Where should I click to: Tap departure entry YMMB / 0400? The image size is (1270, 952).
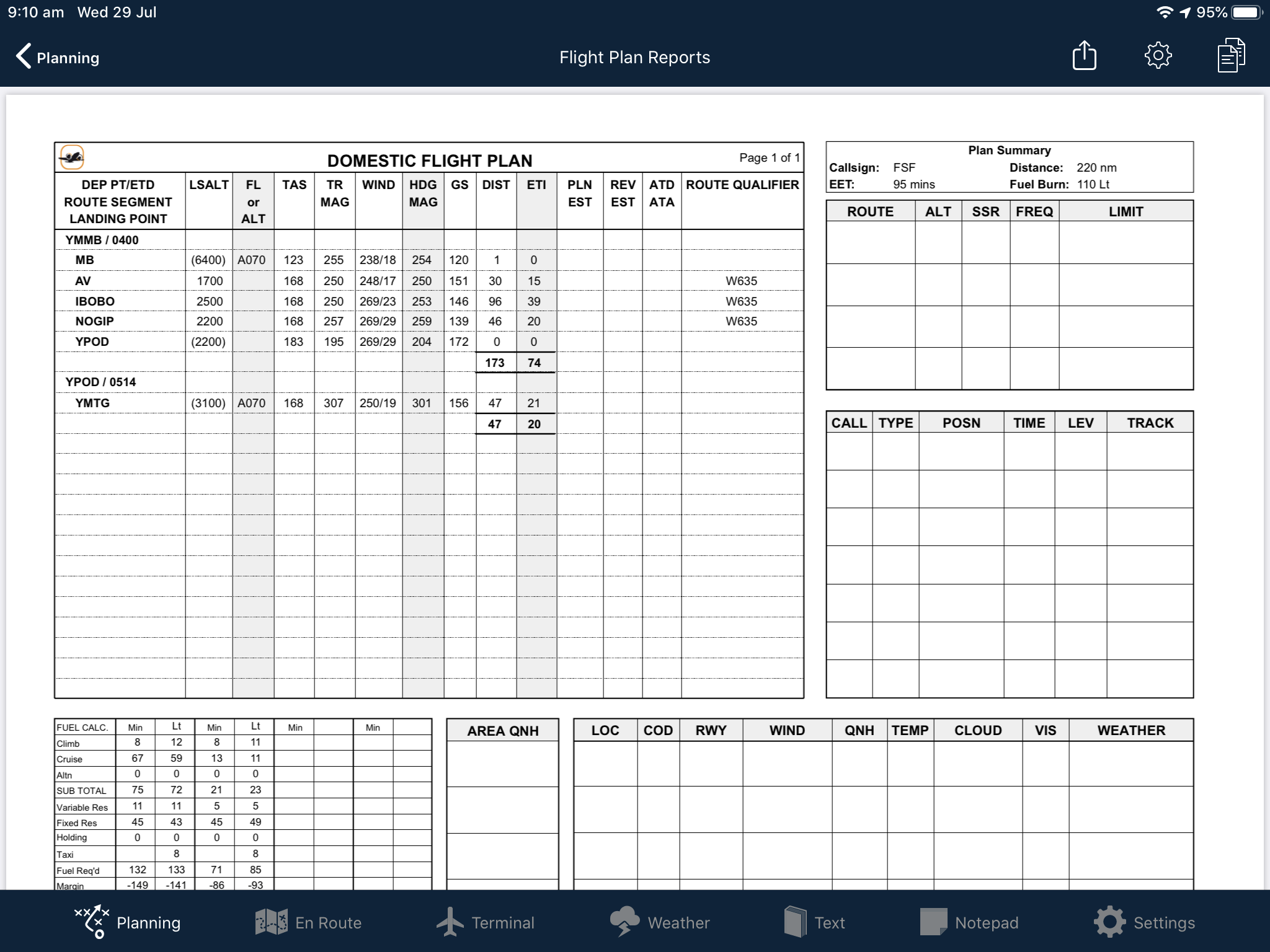click(102, 240)
